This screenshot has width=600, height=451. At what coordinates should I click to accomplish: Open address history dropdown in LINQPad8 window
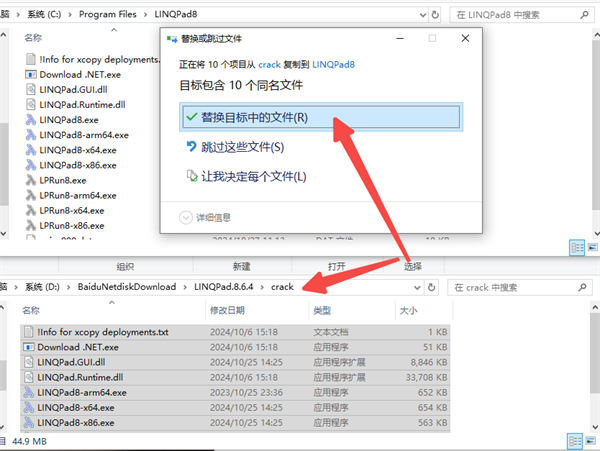pyautogui.click(x=423, y=15)
